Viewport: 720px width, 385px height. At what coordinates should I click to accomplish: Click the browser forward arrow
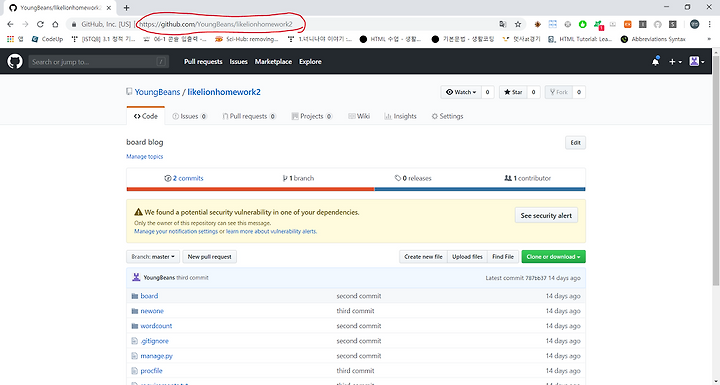25,24
